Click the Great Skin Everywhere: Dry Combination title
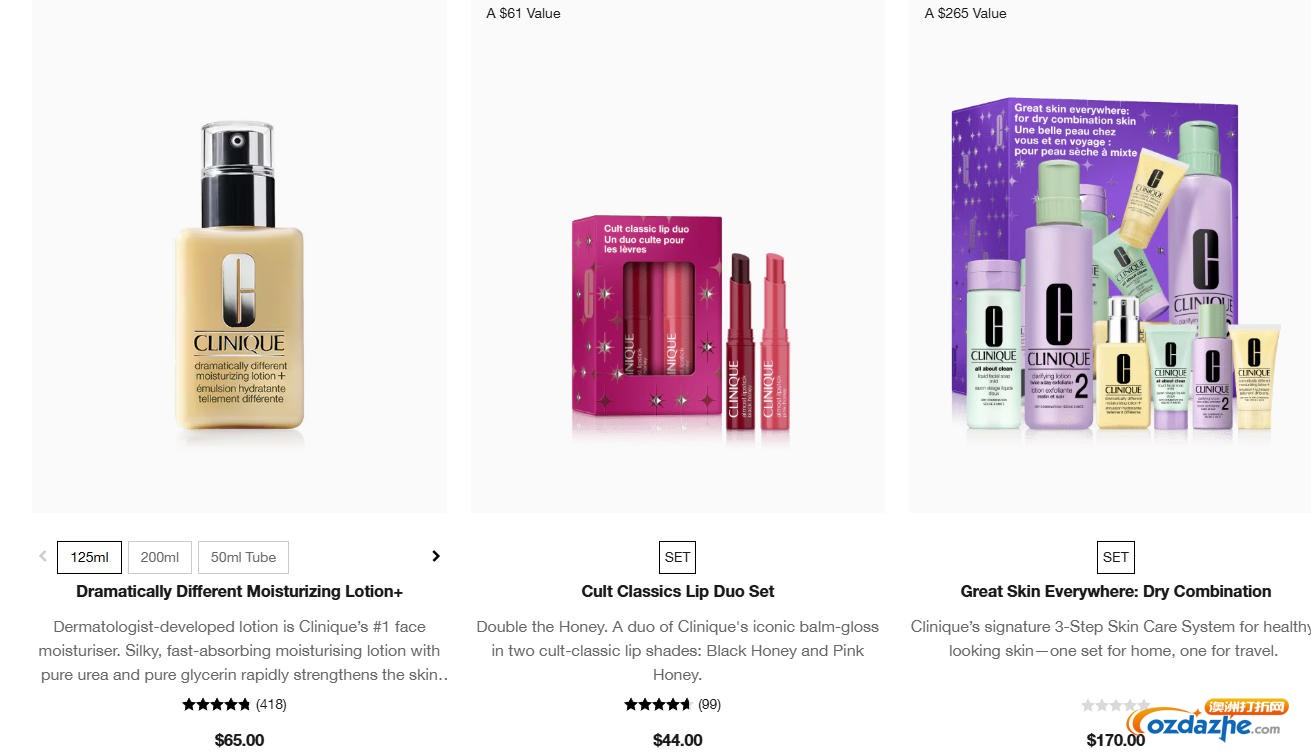Image resolution: width=1311 pixels, height=754 pixels. click(1116, 591)
